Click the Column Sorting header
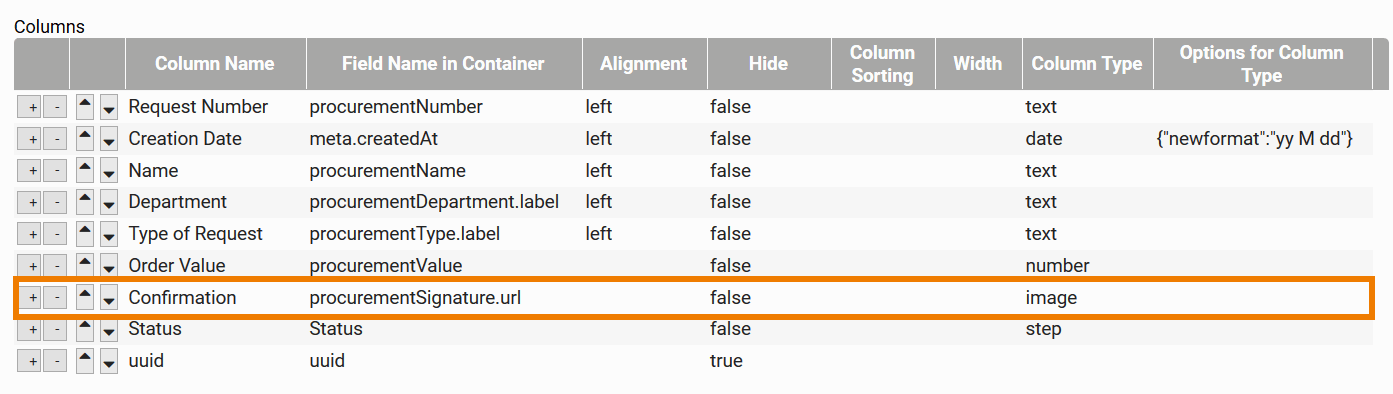The height and width of the screenshot is (394, 1393). (882, 64)
